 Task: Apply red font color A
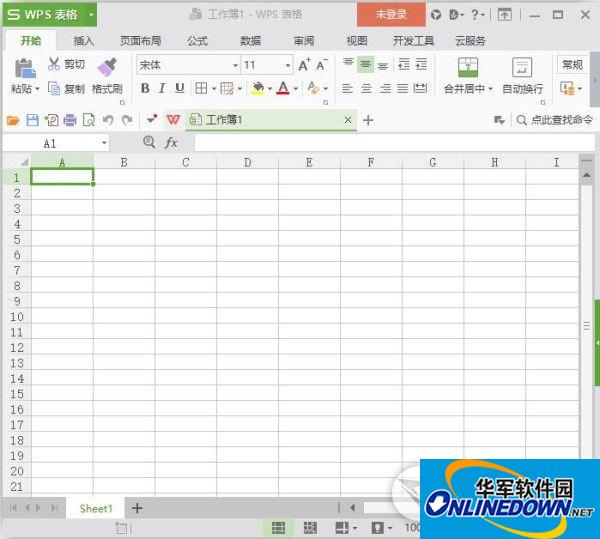pyautogui.click(x=283, y=88)
